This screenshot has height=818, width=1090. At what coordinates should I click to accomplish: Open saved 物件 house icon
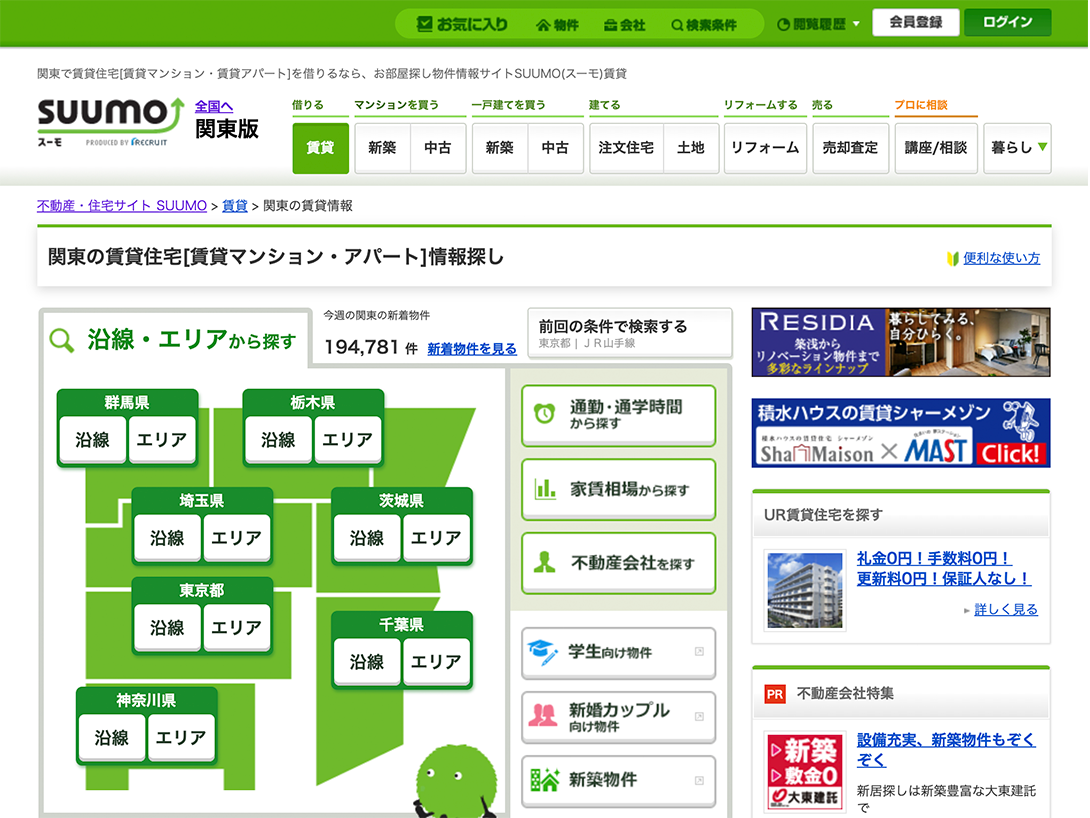click(x=543, y=25)
